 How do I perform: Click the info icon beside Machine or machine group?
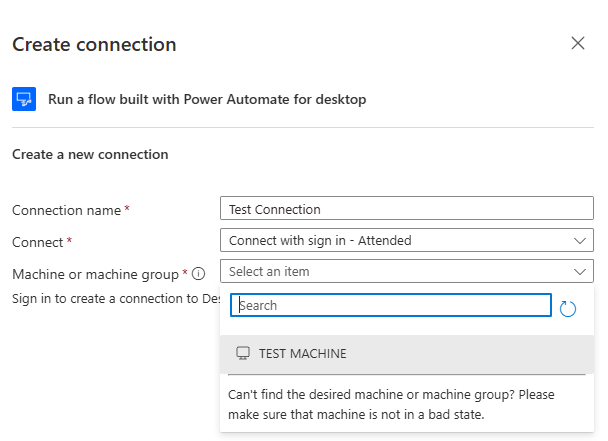[x=199, y=274]
